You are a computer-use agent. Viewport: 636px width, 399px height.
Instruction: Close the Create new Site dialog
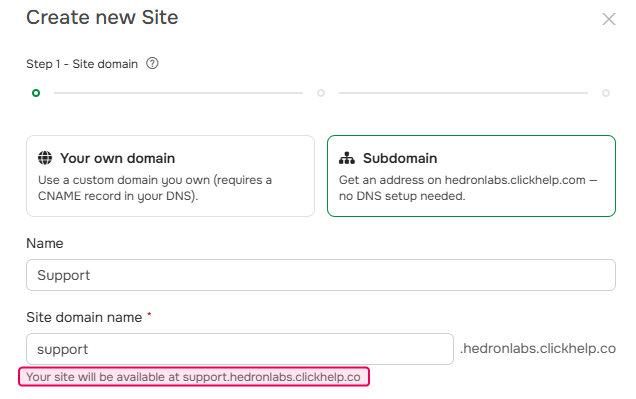pos(608,19)
